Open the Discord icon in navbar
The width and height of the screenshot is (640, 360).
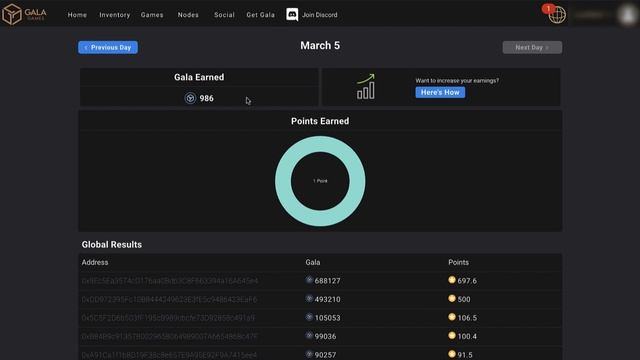pos(292,15)
